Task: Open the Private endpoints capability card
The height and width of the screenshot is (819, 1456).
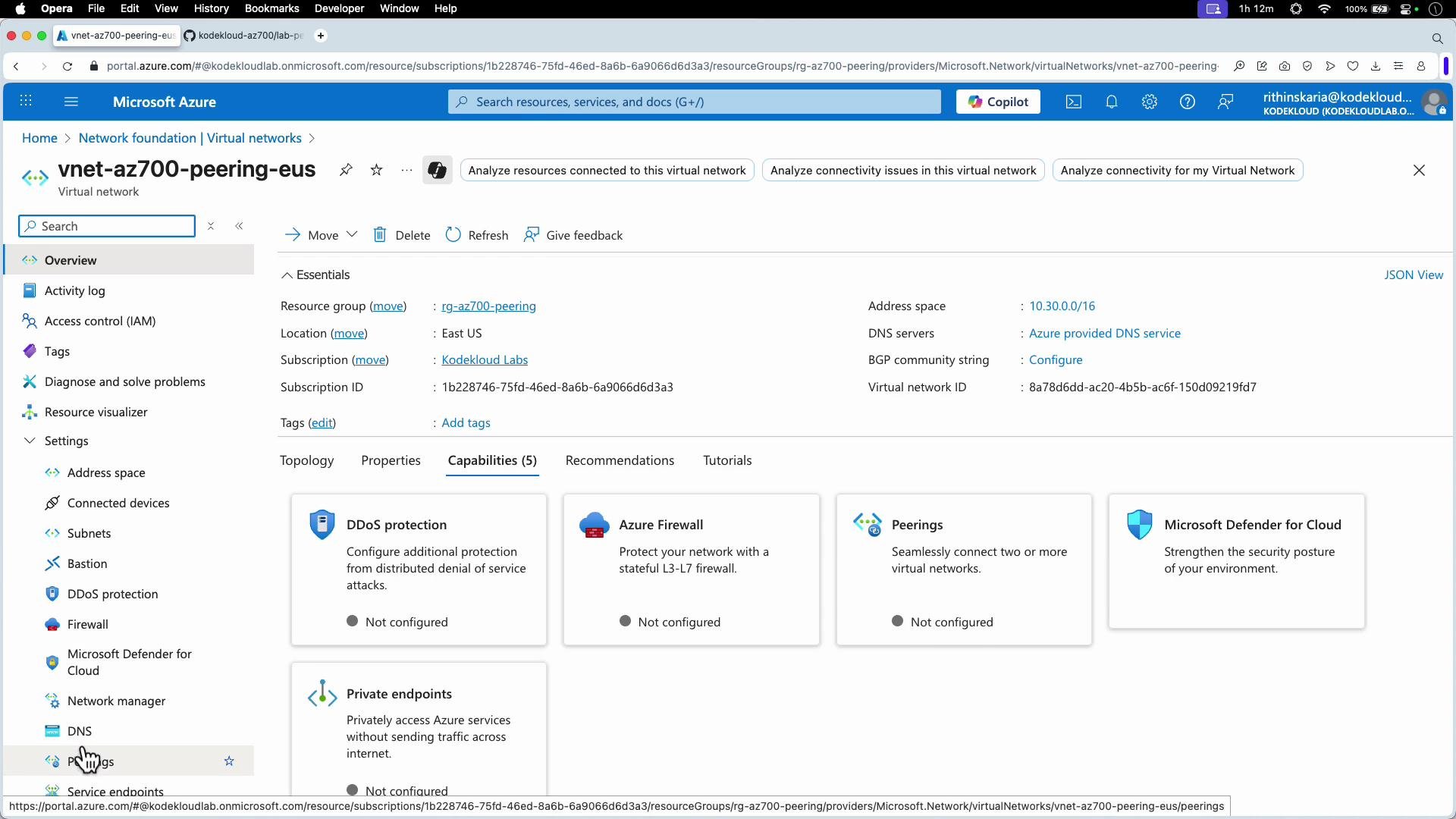Action: tap(419, 730)
